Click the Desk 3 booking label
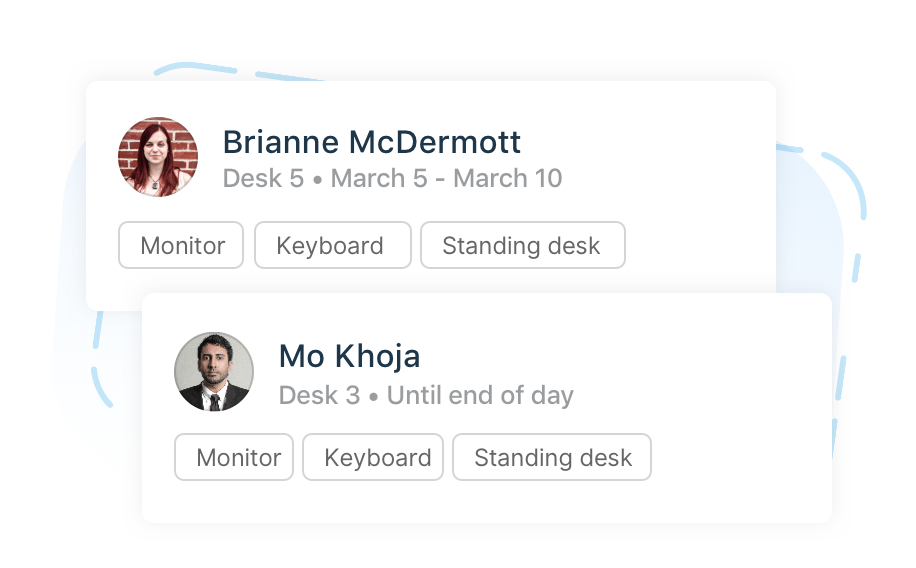The width and height of the screenshot is (916, 568). click(320, 396)
